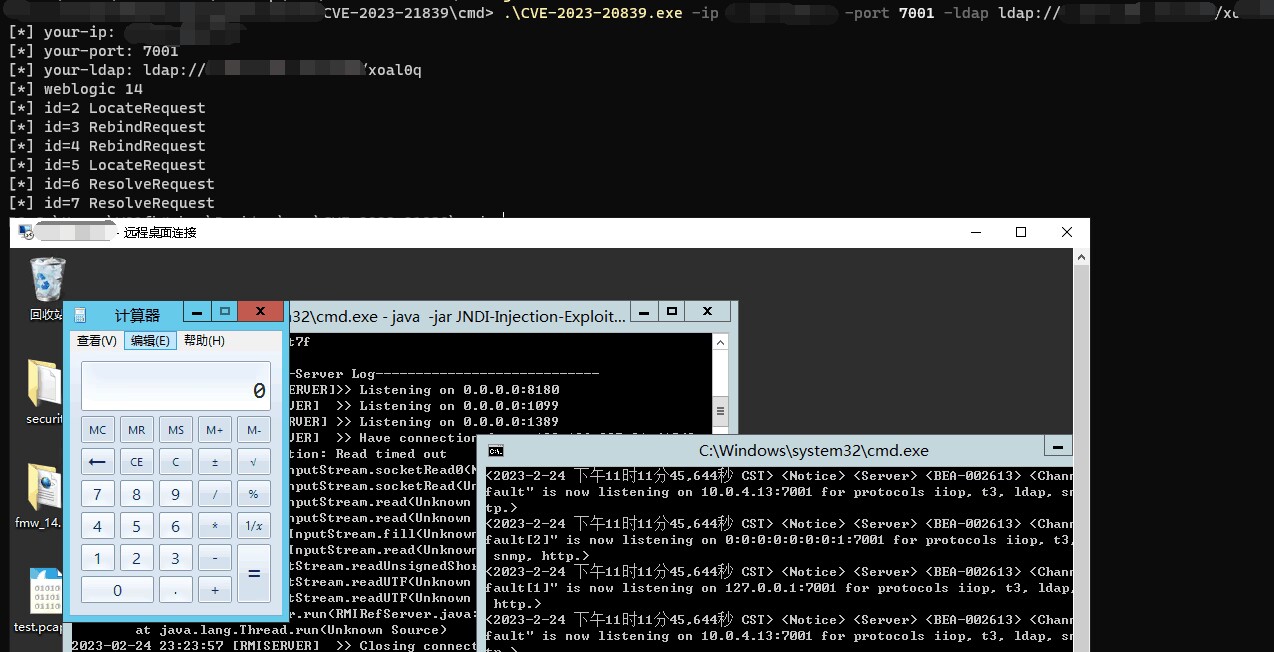
Task: Click the divide key in calculator
Action: point(215,494)
